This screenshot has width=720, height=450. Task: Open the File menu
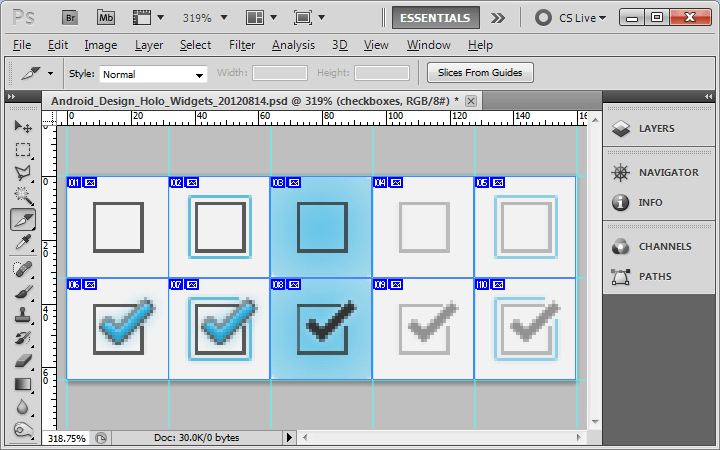point(22,45)
